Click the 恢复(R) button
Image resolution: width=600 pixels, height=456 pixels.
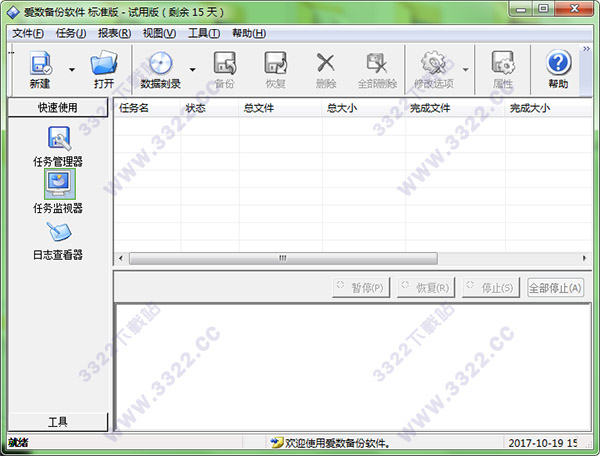(426, 288)
